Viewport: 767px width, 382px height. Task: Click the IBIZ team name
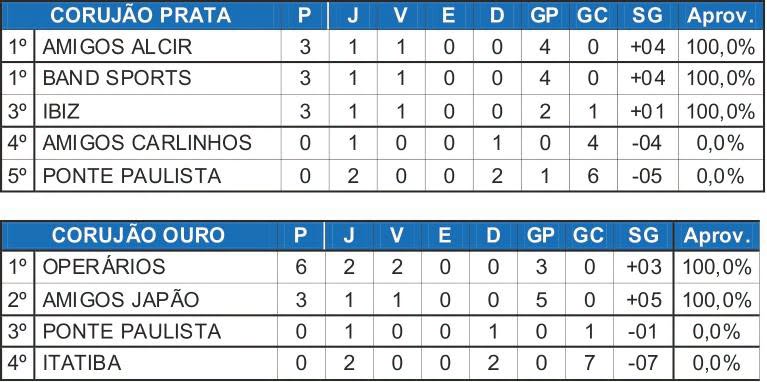[61, 112]
